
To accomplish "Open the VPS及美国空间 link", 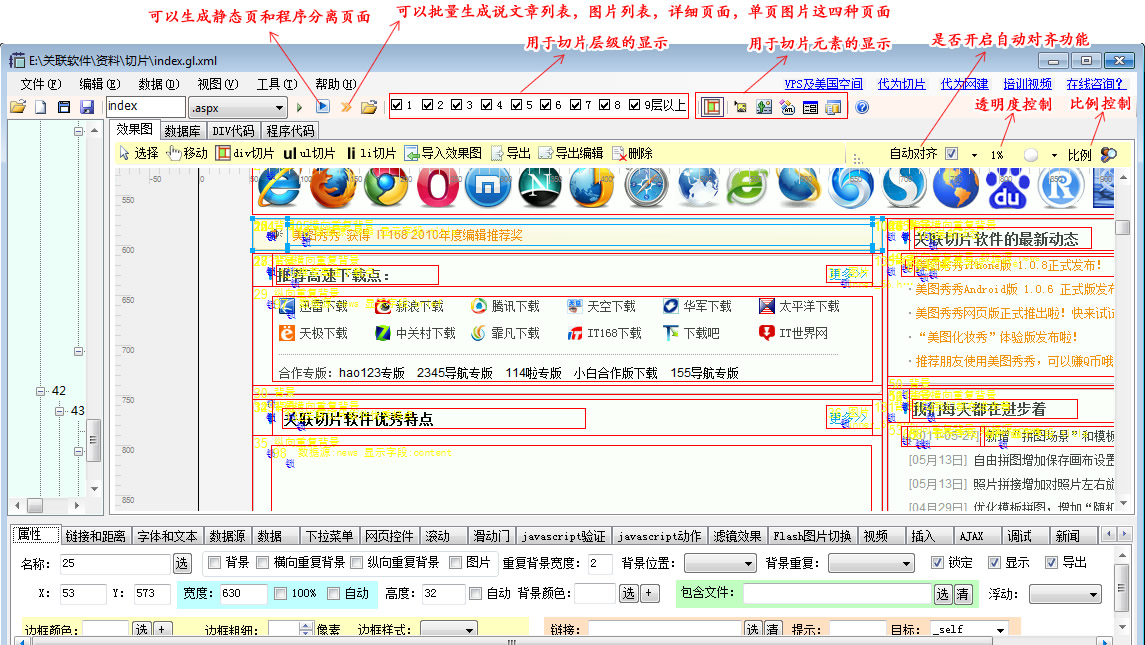I will pos(824,84).
